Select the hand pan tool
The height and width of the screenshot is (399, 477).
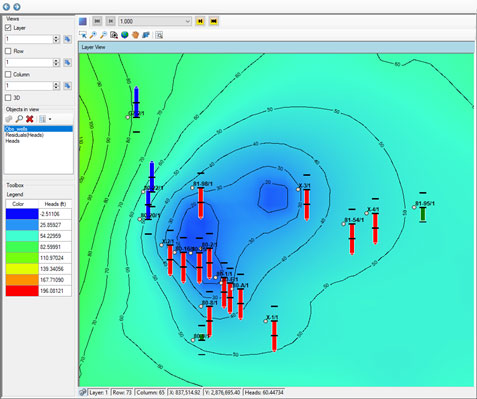135,35
